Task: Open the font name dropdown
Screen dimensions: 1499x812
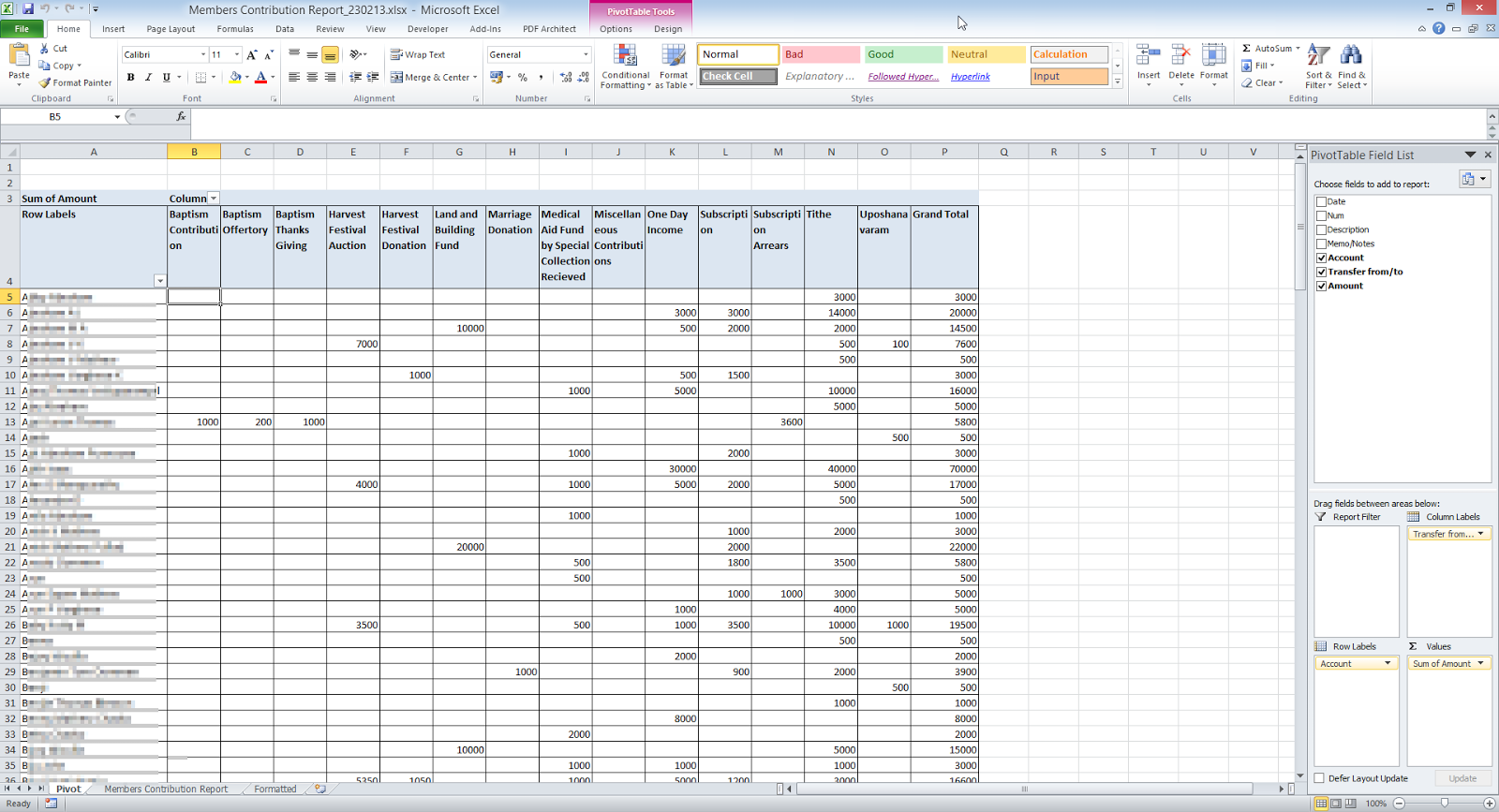Action: (x=203, y=54)
